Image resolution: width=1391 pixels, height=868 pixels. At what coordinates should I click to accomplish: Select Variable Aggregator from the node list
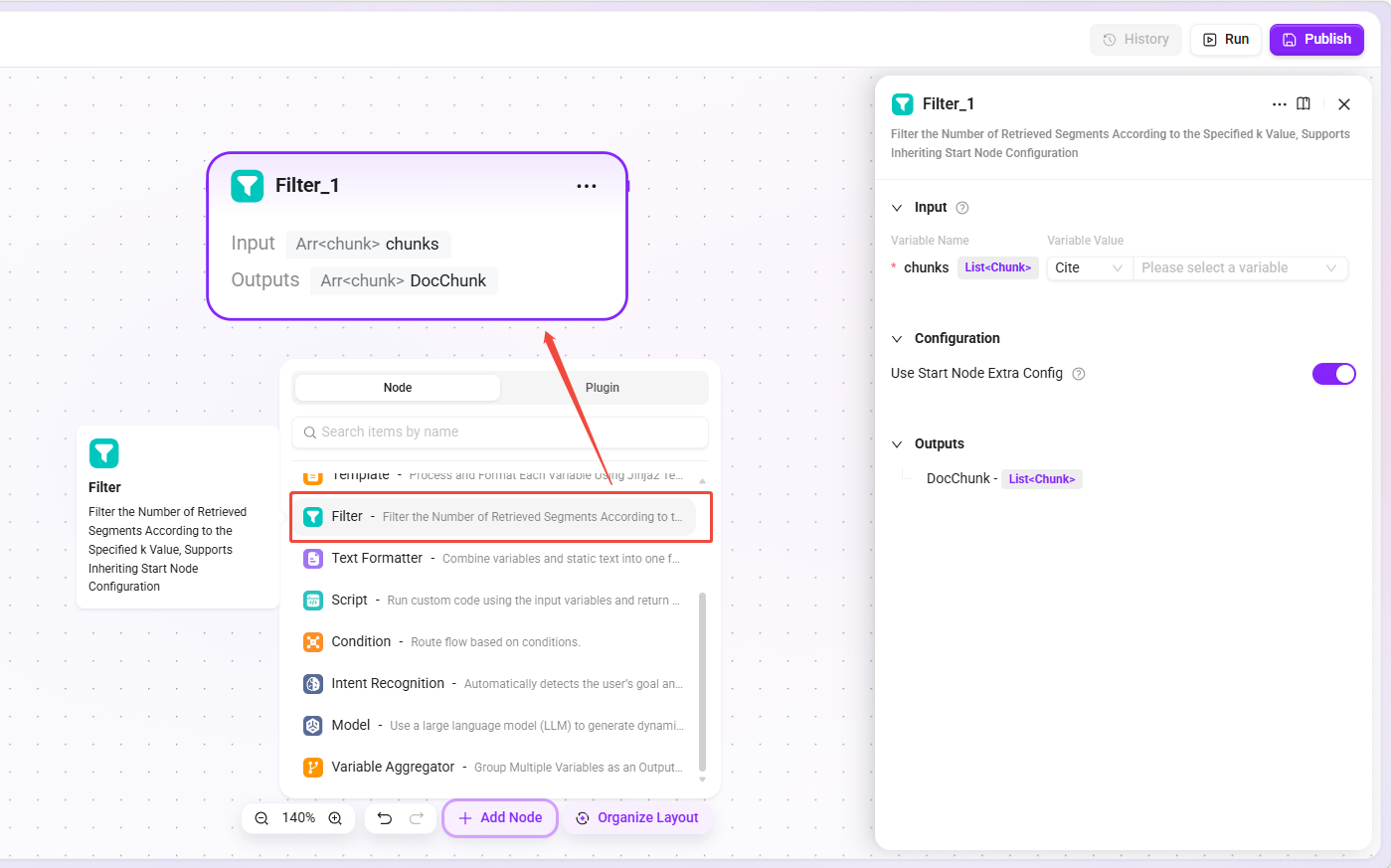494,768
